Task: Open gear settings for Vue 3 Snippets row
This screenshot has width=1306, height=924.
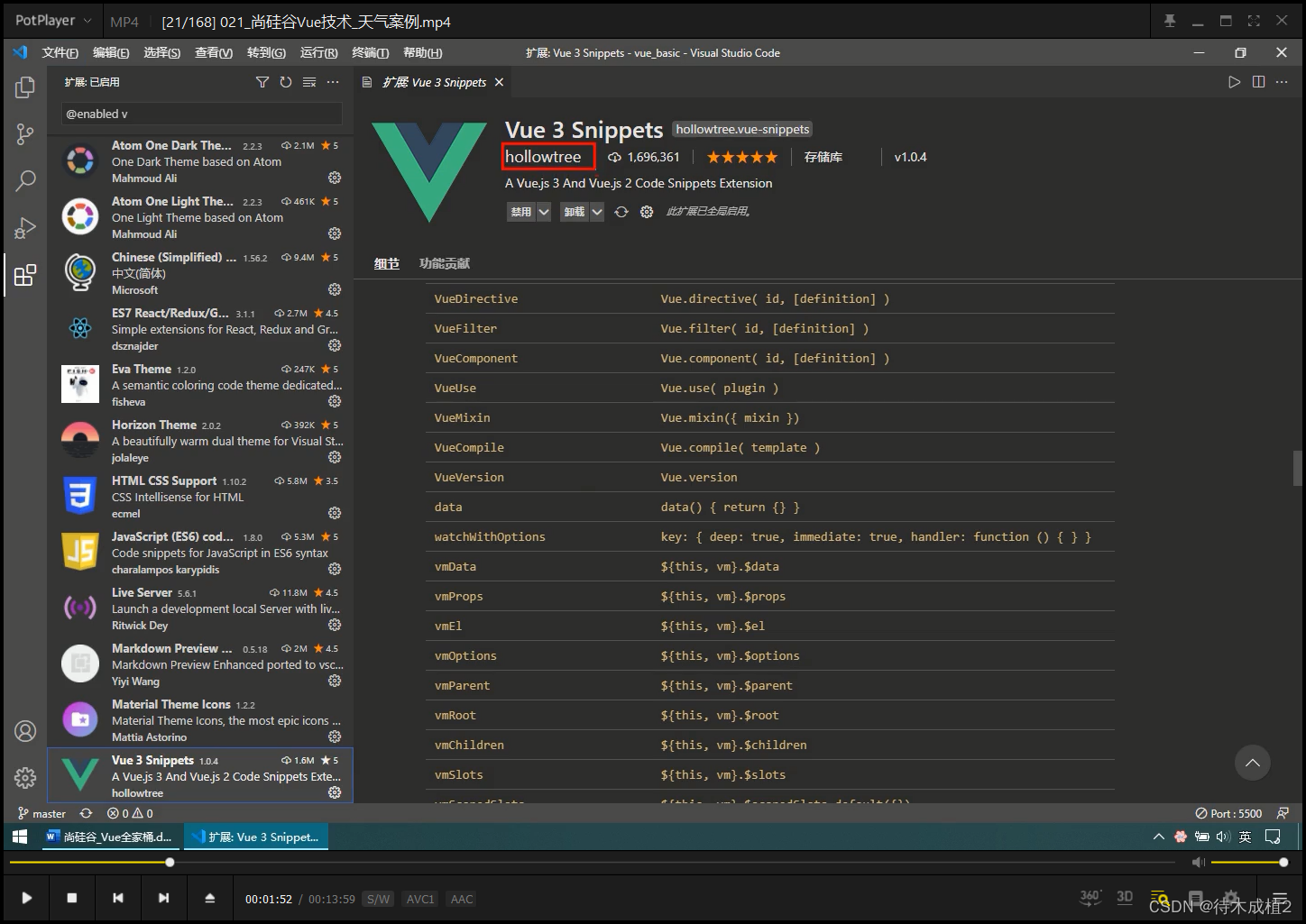Action: click(x=335, y=792)
